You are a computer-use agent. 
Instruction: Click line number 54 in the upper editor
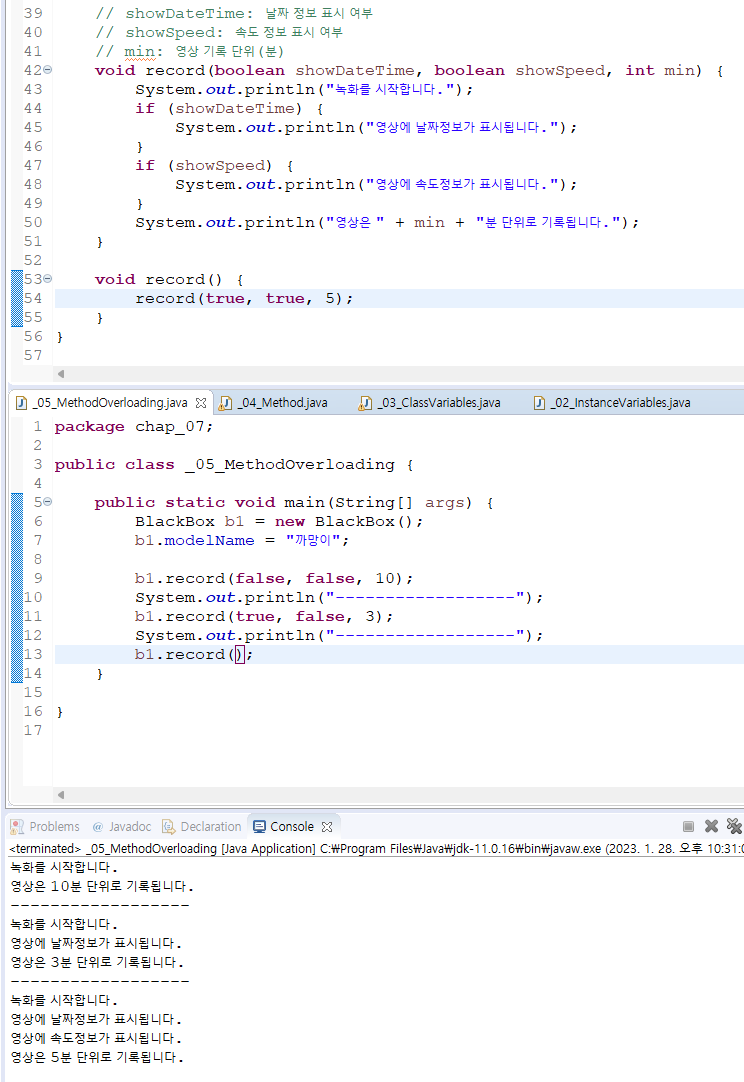(33, 298)
